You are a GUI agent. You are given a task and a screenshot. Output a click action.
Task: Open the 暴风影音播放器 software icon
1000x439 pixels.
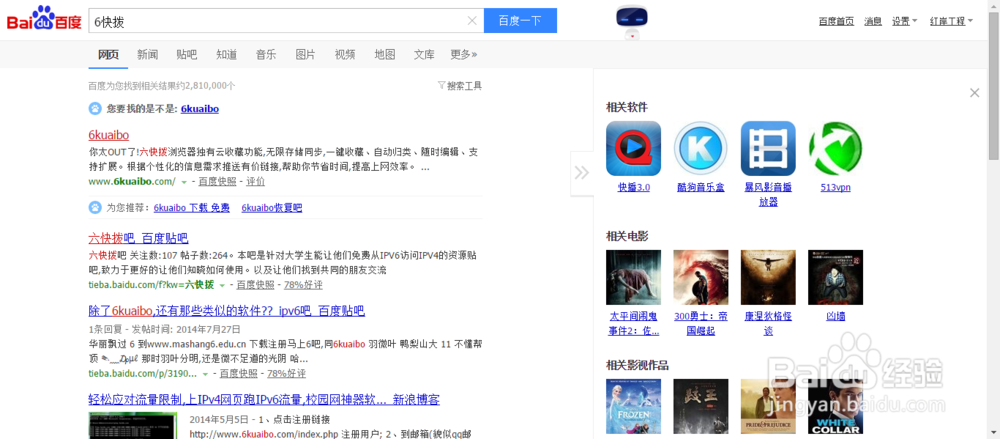[x=768, y=149]
